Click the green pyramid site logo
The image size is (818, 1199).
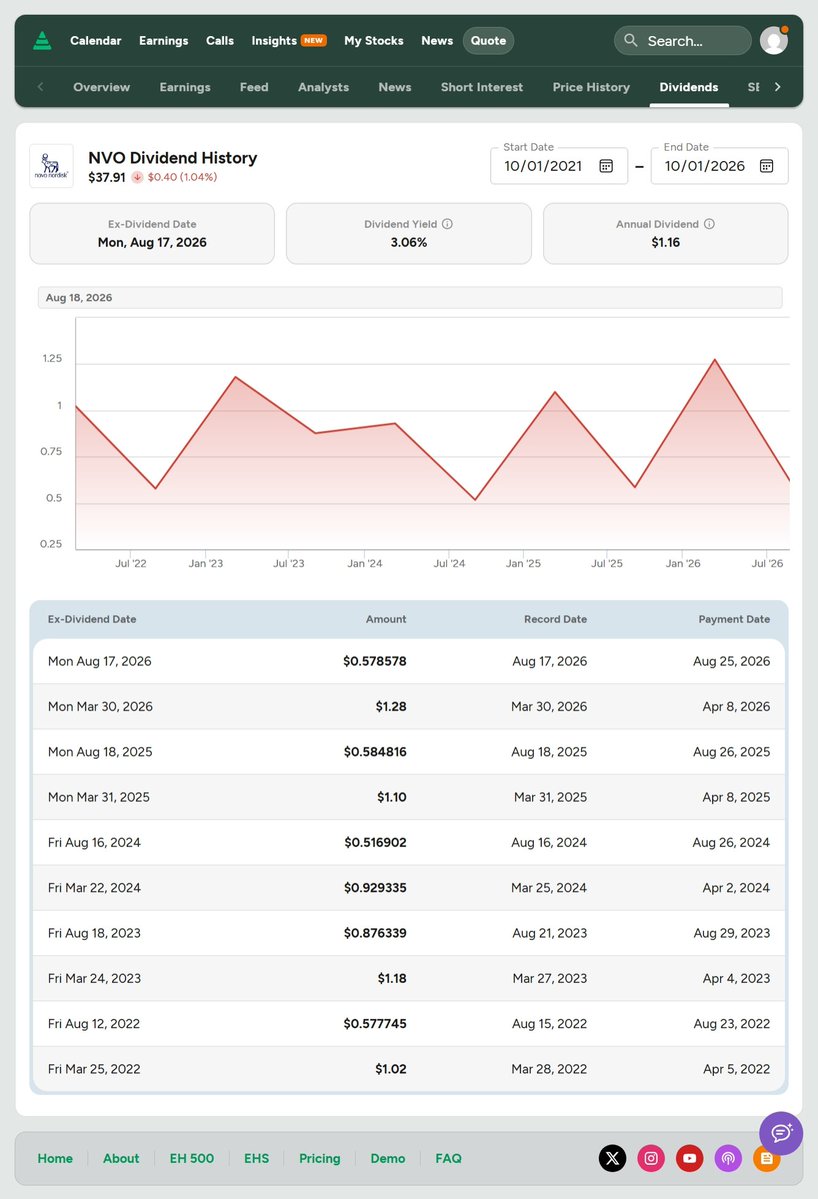coord(43,41)
